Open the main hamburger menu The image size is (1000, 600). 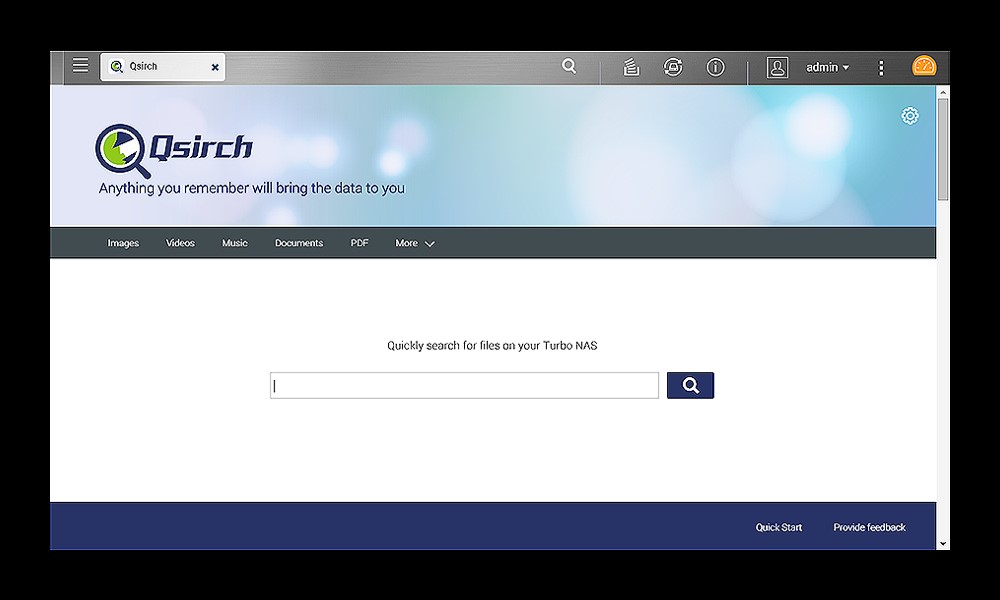pos(80,66)
